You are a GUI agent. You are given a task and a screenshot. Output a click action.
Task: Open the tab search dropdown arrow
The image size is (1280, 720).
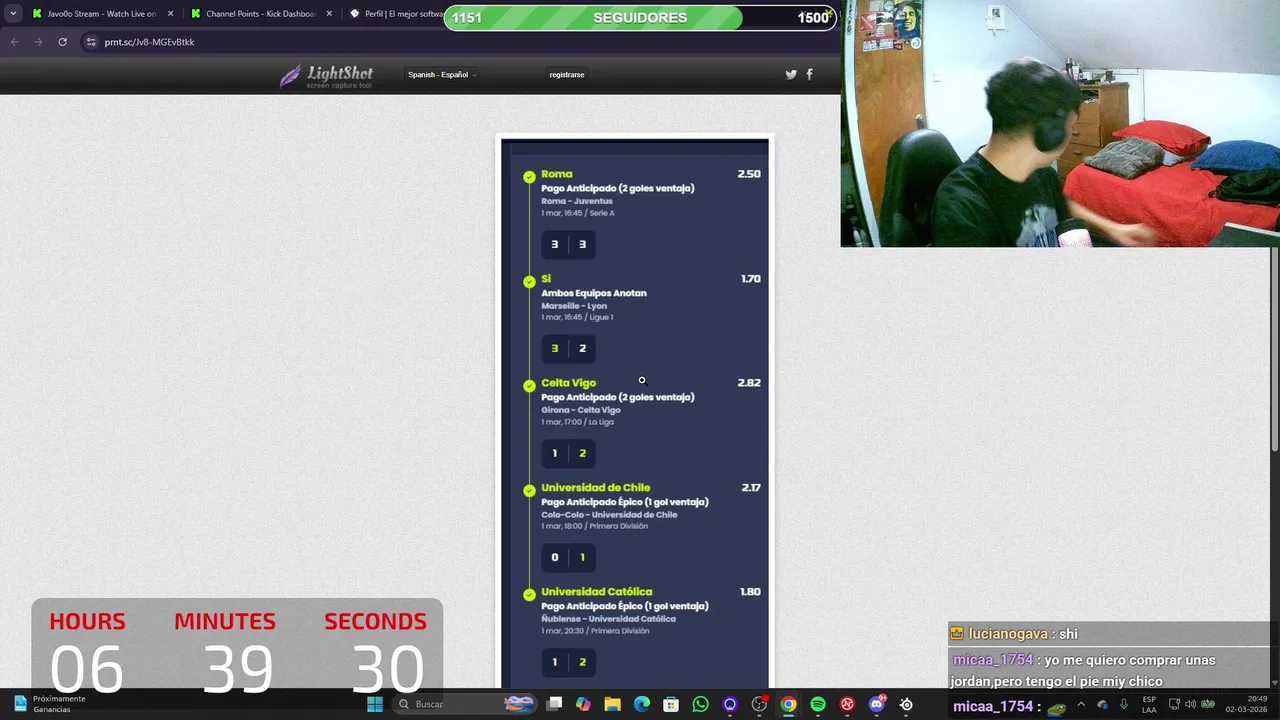(13, 14)
